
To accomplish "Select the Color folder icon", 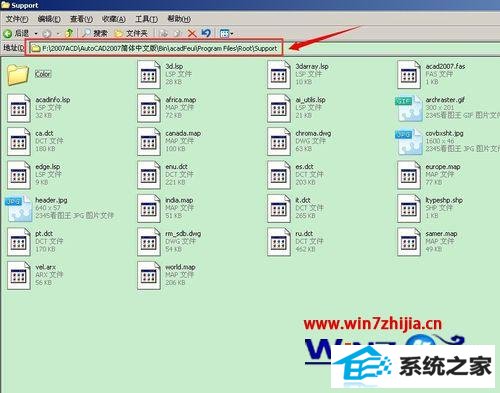I will (x=18, y=74).
